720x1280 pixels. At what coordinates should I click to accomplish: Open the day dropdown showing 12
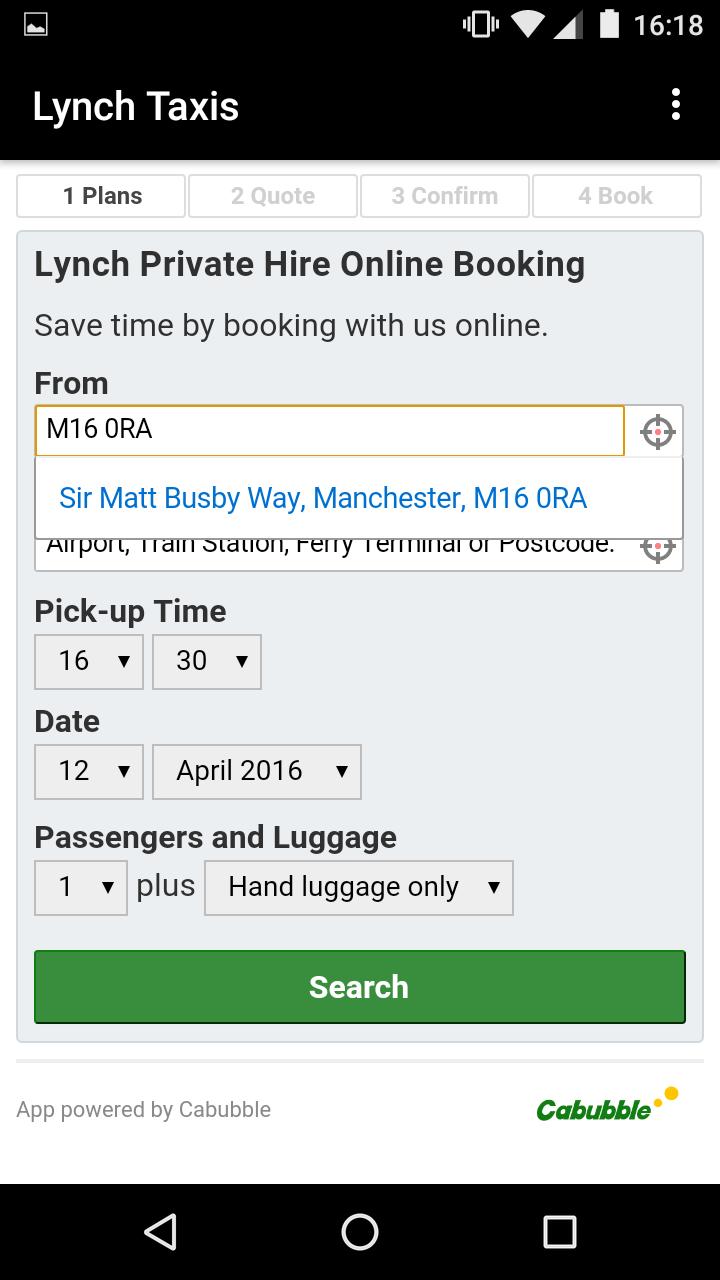(89, 771)
